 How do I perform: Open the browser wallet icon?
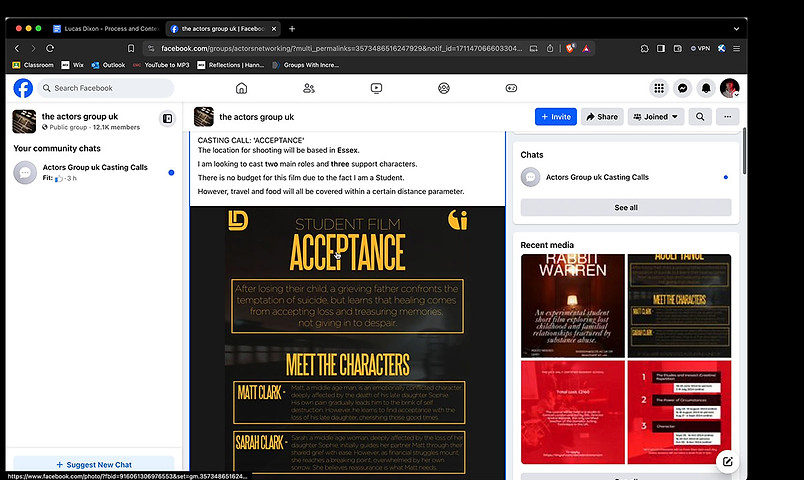click(x=677, y=48)
